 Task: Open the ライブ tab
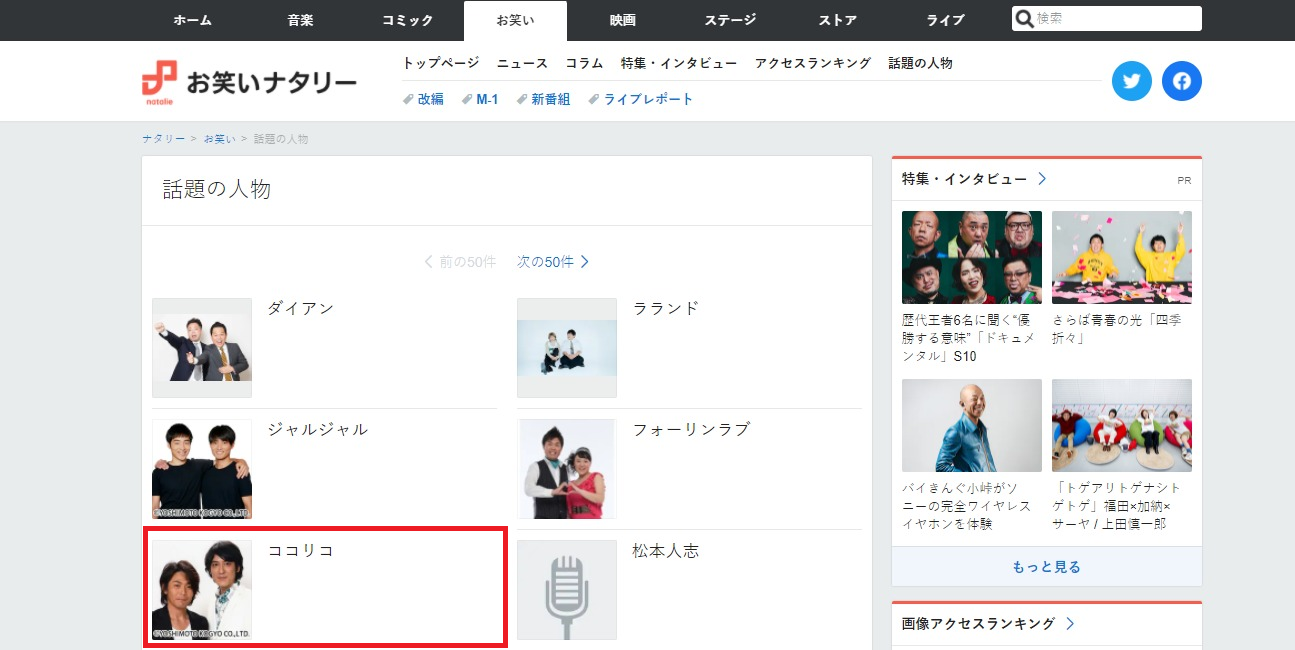(x=945, y=20)
